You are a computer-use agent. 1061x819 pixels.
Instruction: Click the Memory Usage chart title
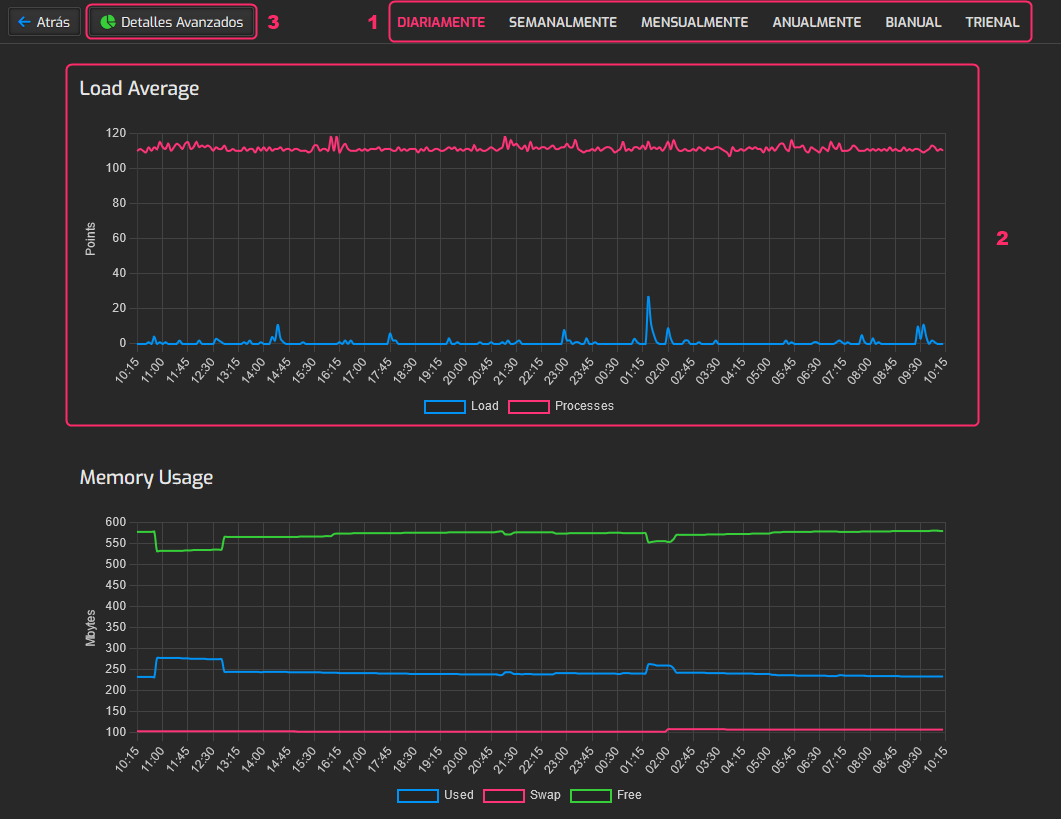click(x=146, y=478)
